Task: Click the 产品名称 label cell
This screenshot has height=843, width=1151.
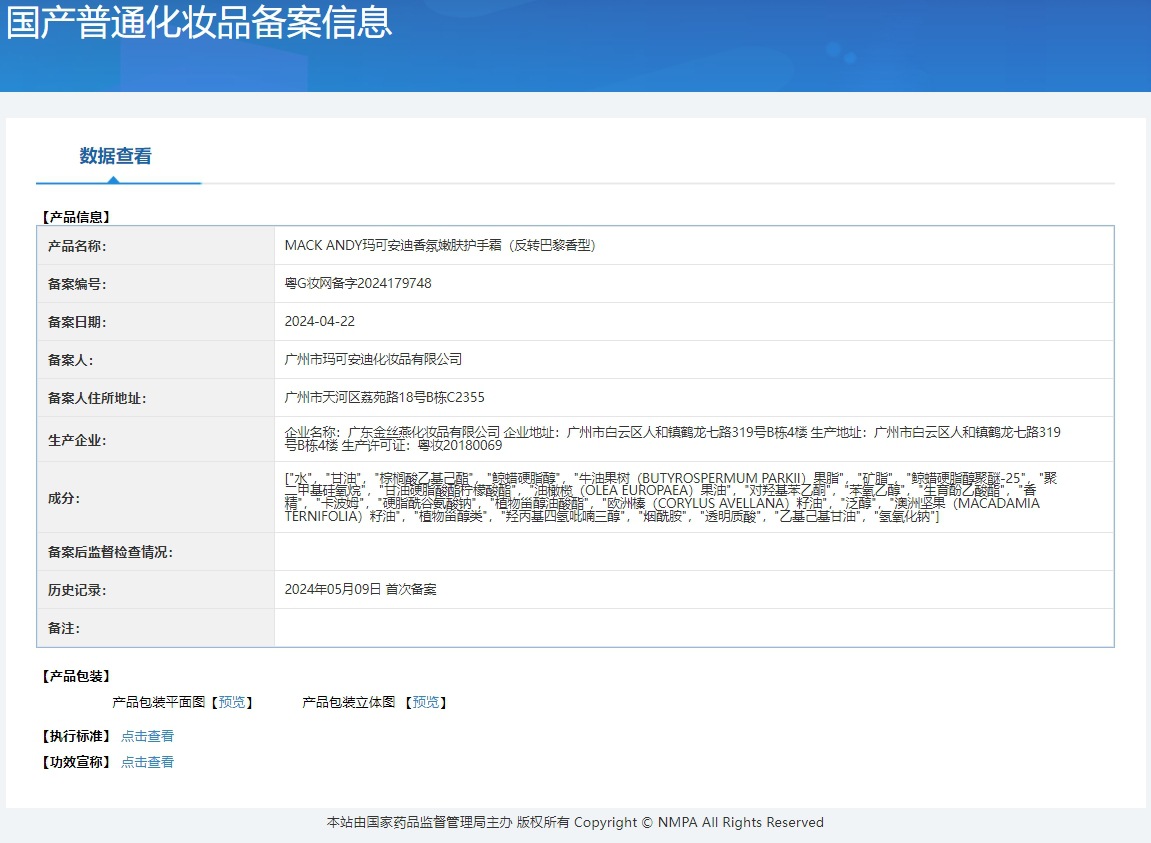Action: pyautogui.click(x=156, y=246)
